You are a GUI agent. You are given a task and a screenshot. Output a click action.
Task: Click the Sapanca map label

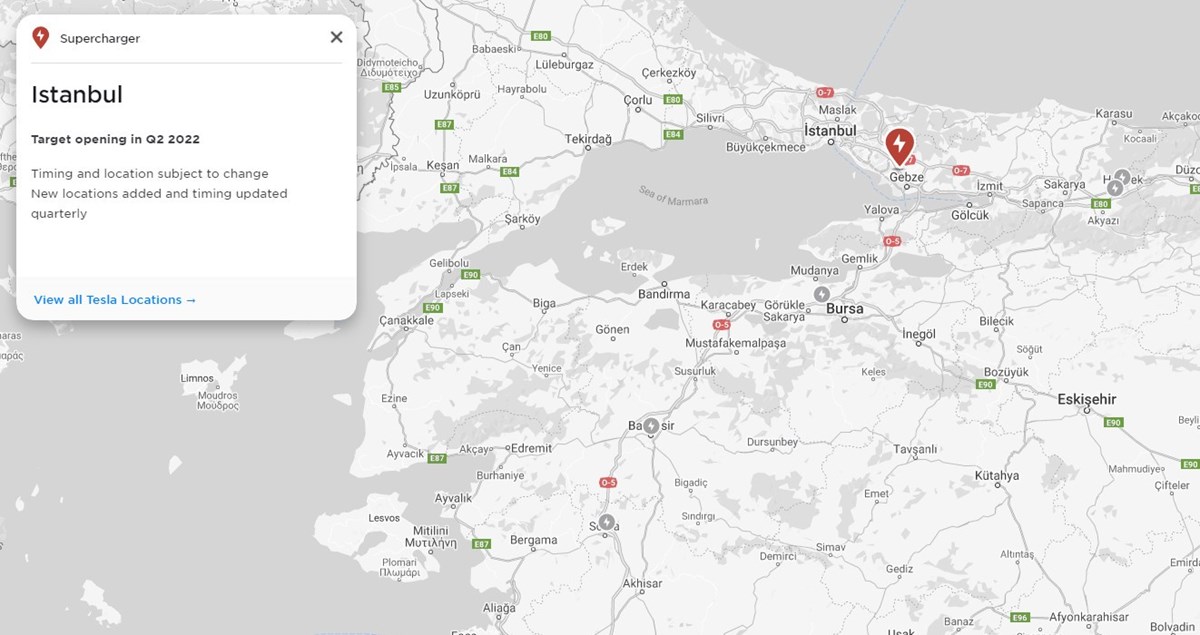(1043, 203)
